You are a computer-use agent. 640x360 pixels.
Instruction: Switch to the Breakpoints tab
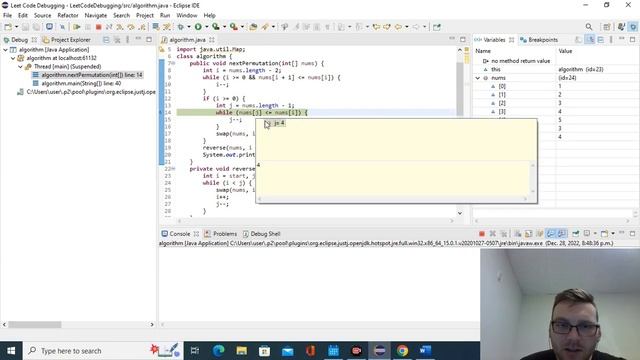[539, 40]
